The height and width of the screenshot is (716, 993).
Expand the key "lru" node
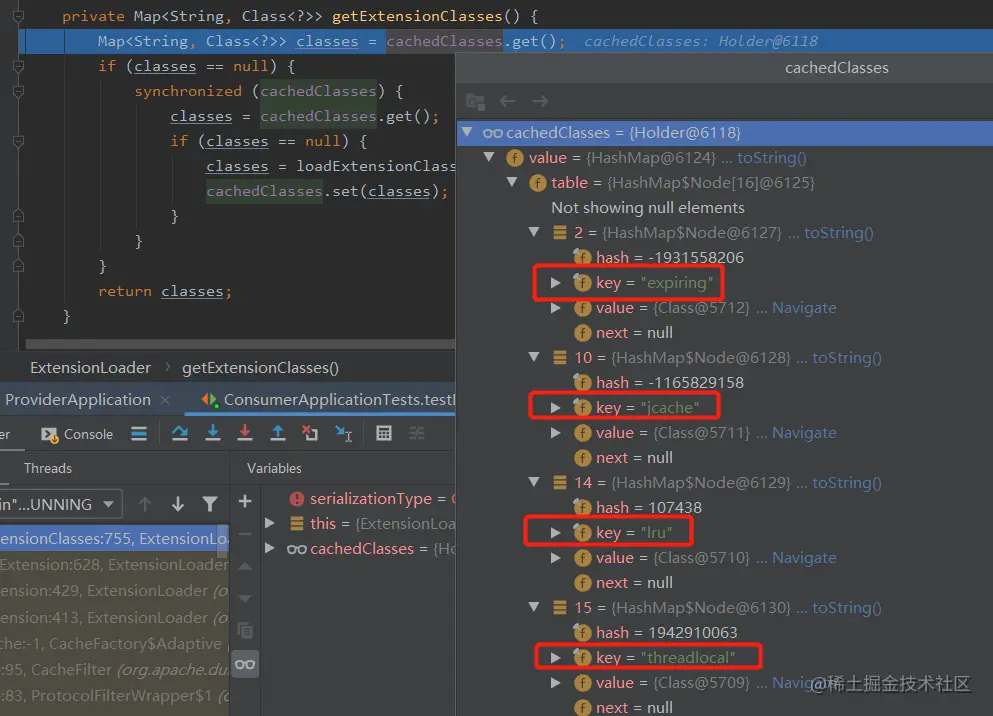coord(555,533)
